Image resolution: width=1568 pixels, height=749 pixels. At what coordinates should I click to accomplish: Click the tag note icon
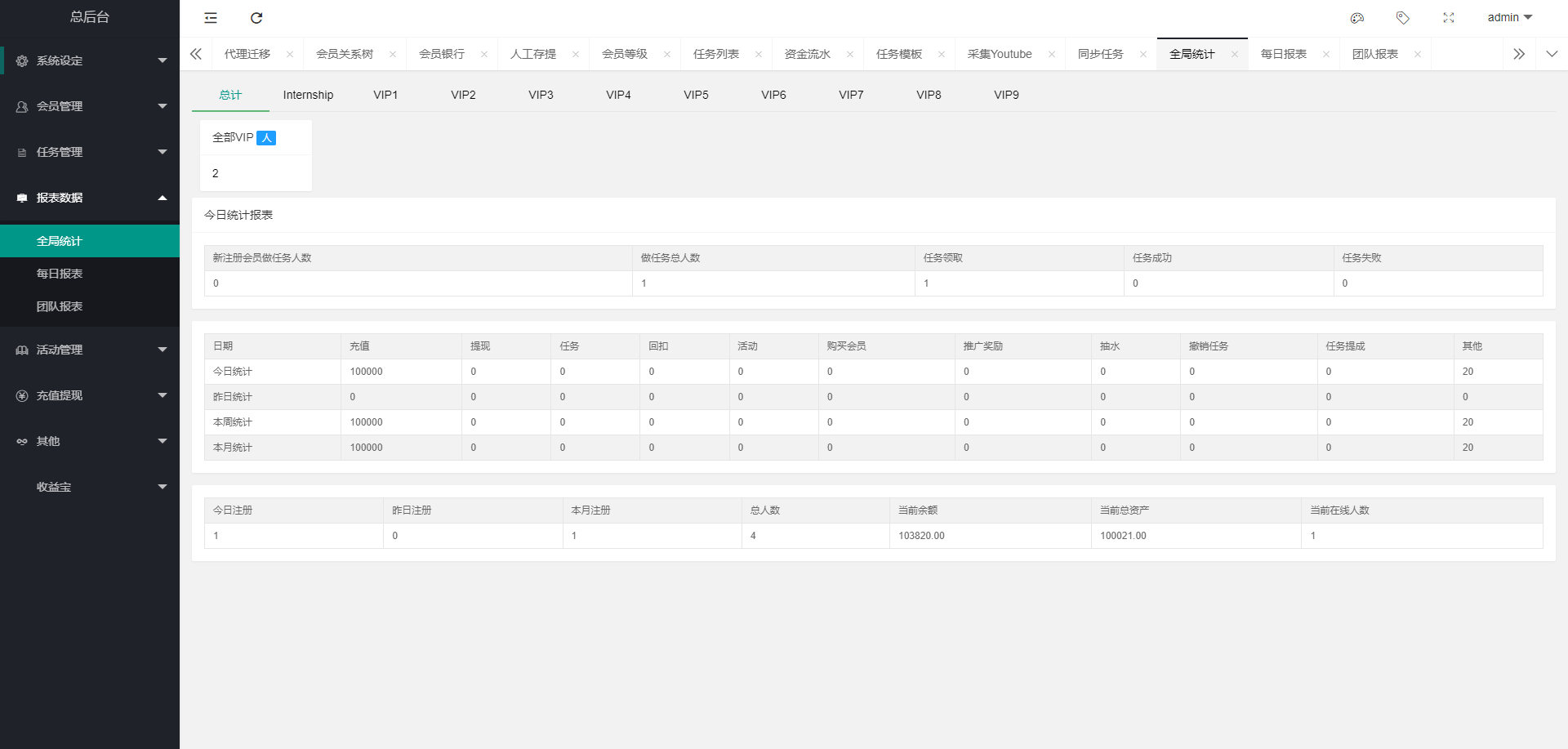1403,18
